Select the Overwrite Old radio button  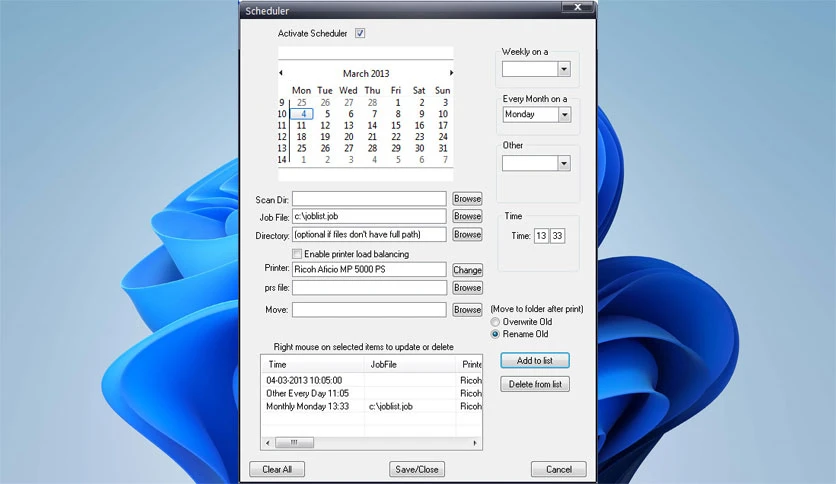(495, 322)
